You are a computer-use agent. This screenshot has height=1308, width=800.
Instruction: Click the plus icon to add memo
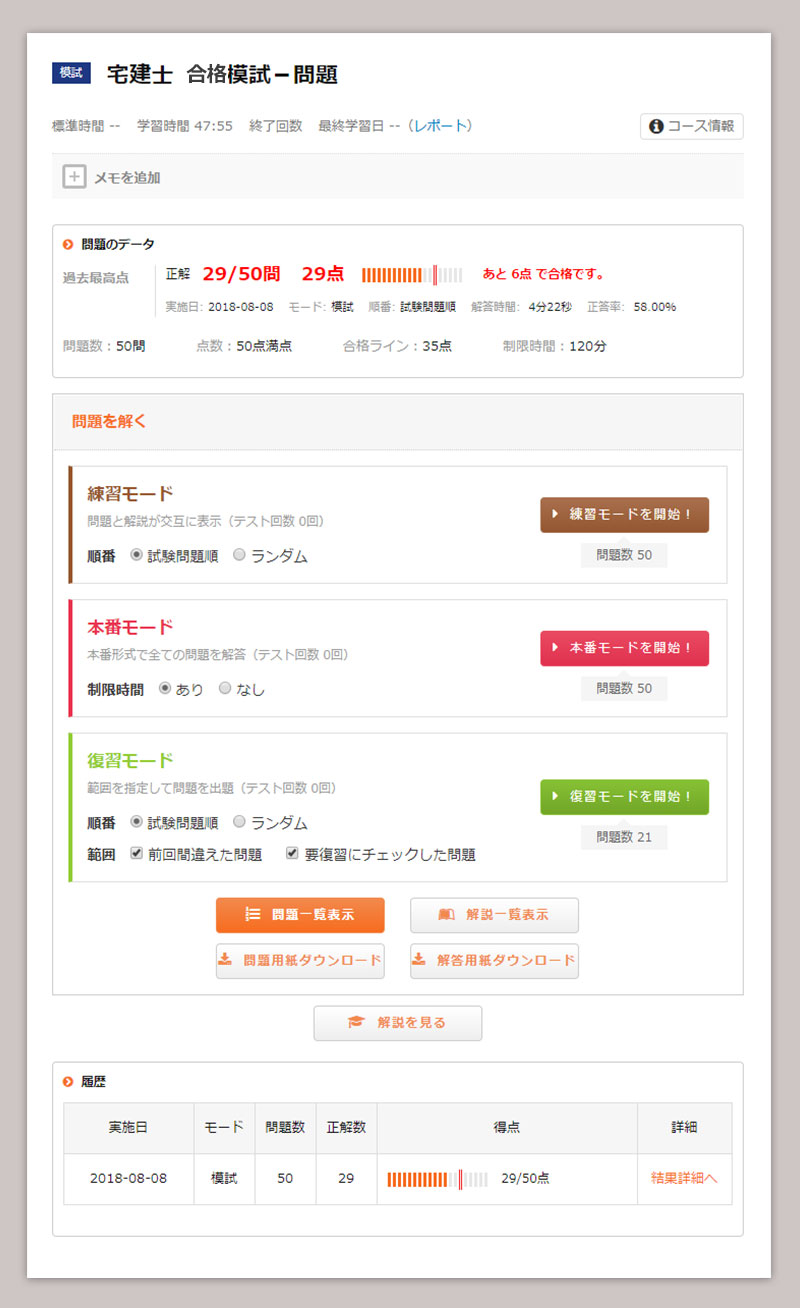74,177
